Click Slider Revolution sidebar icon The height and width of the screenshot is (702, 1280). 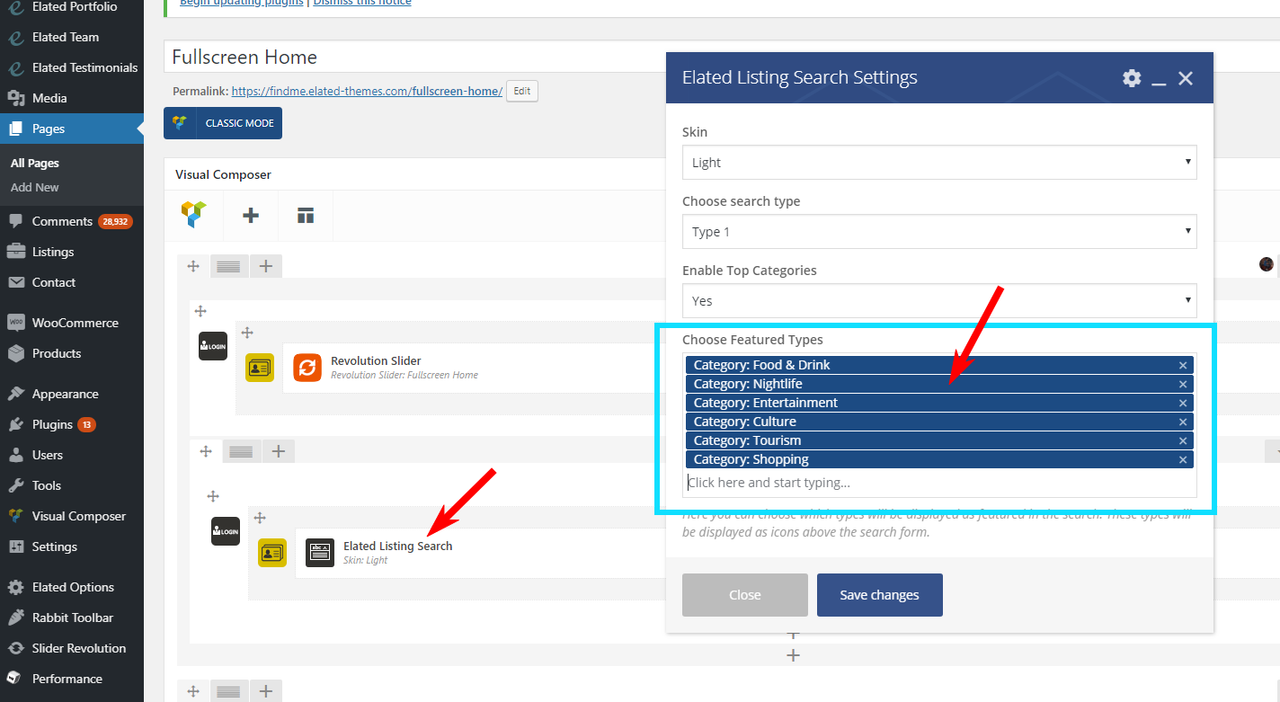[x=15, y=648]
